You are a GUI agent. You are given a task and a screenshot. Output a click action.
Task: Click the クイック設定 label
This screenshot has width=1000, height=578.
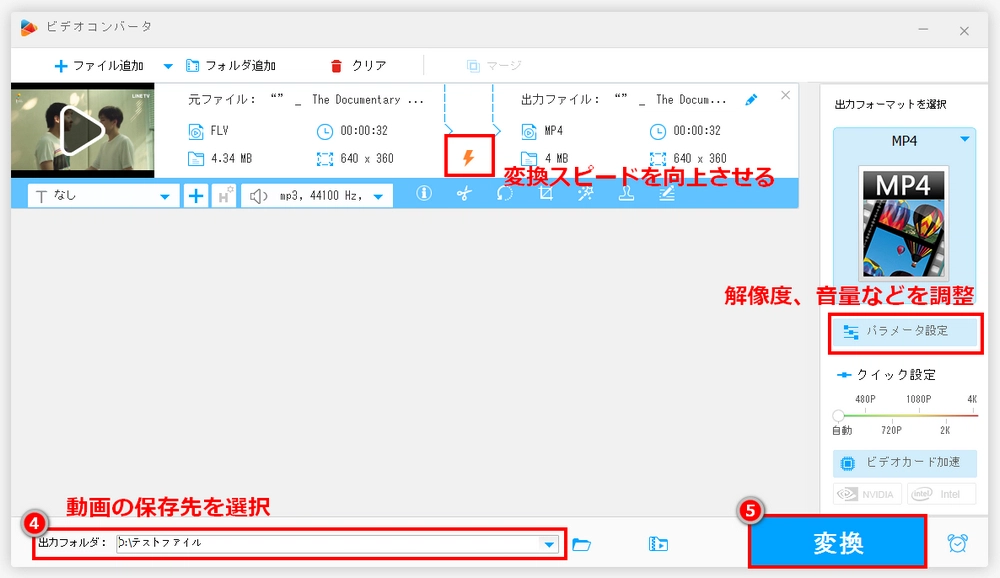click(896, 375)
